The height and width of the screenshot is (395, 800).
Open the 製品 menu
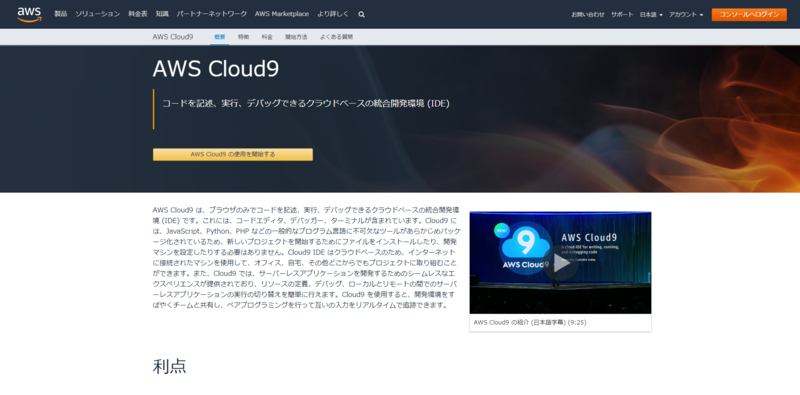[x=61, y=14]
